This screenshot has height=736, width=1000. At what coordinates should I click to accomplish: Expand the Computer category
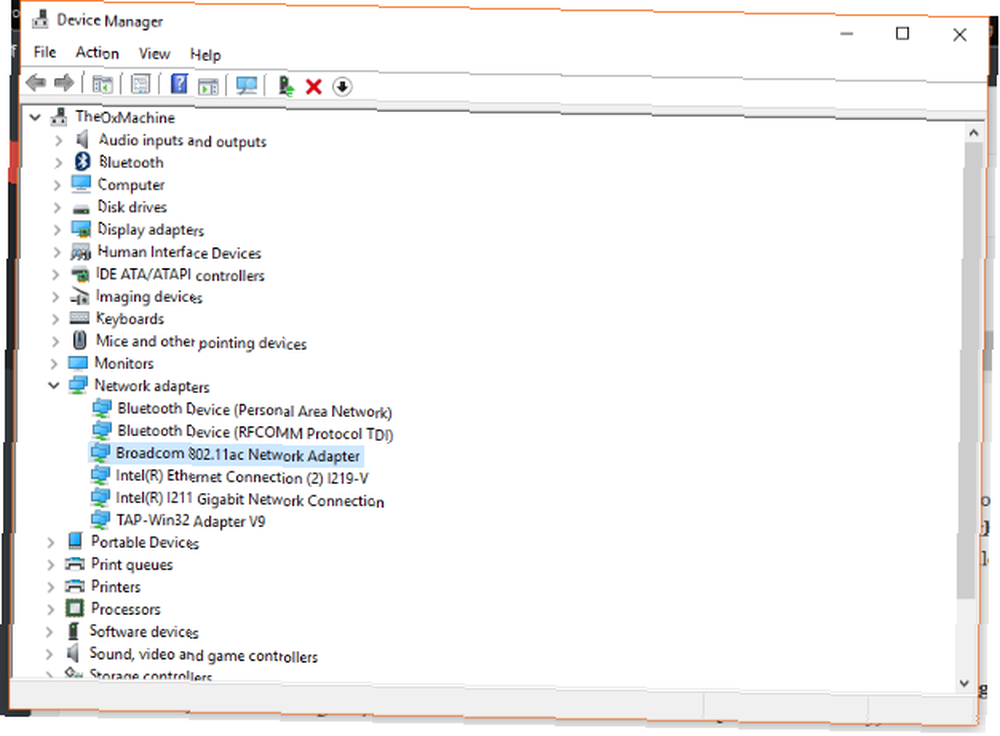[x=57, y=185]
